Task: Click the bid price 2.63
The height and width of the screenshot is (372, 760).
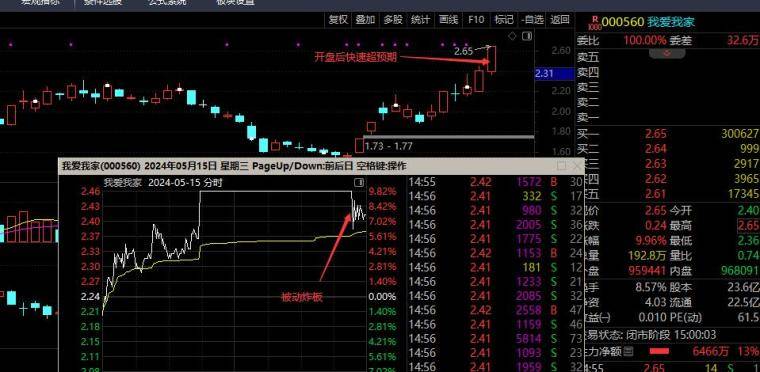Action: coord(656,163)
